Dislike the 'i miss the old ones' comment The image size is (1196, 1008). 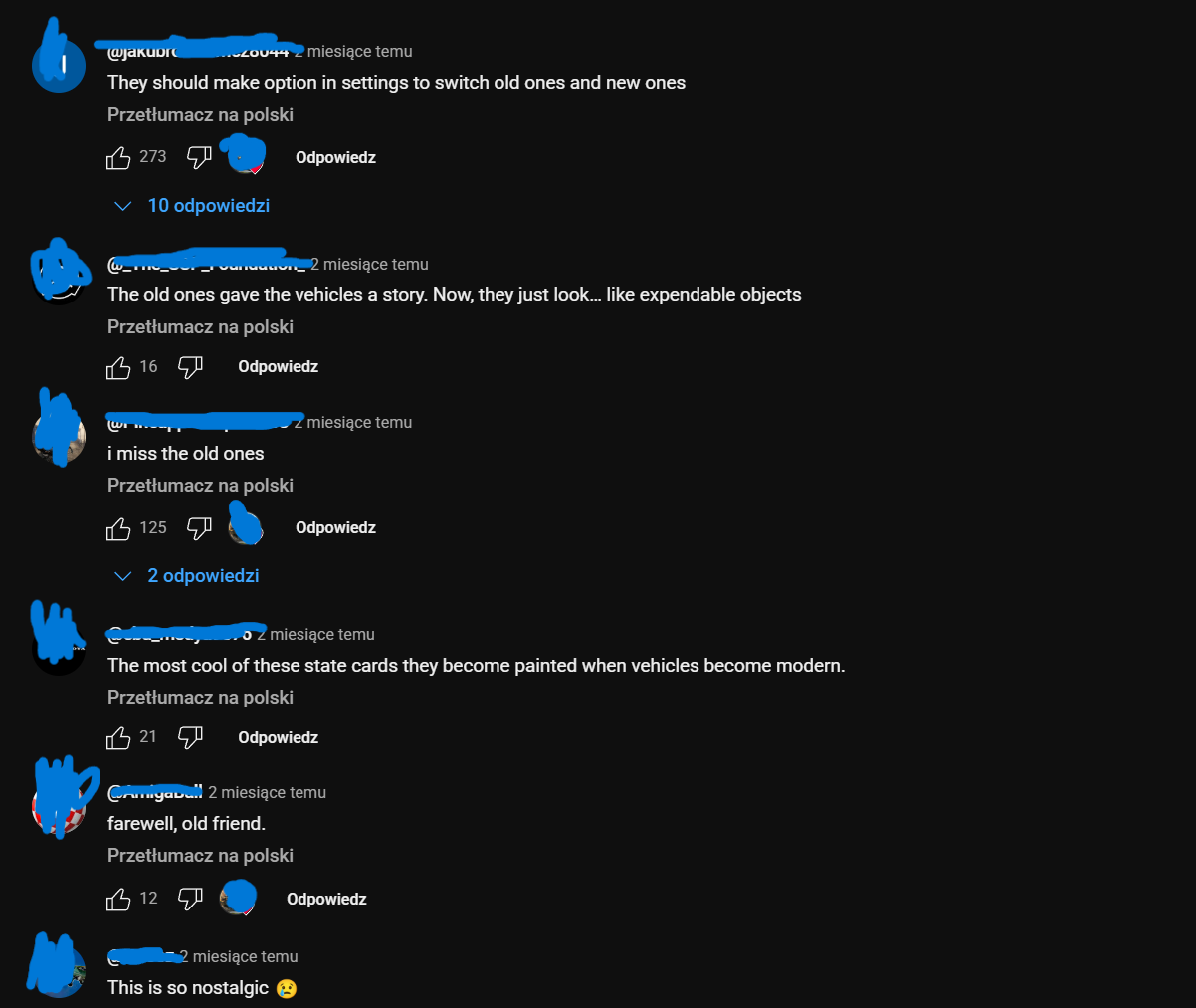(x=199, y=528)
